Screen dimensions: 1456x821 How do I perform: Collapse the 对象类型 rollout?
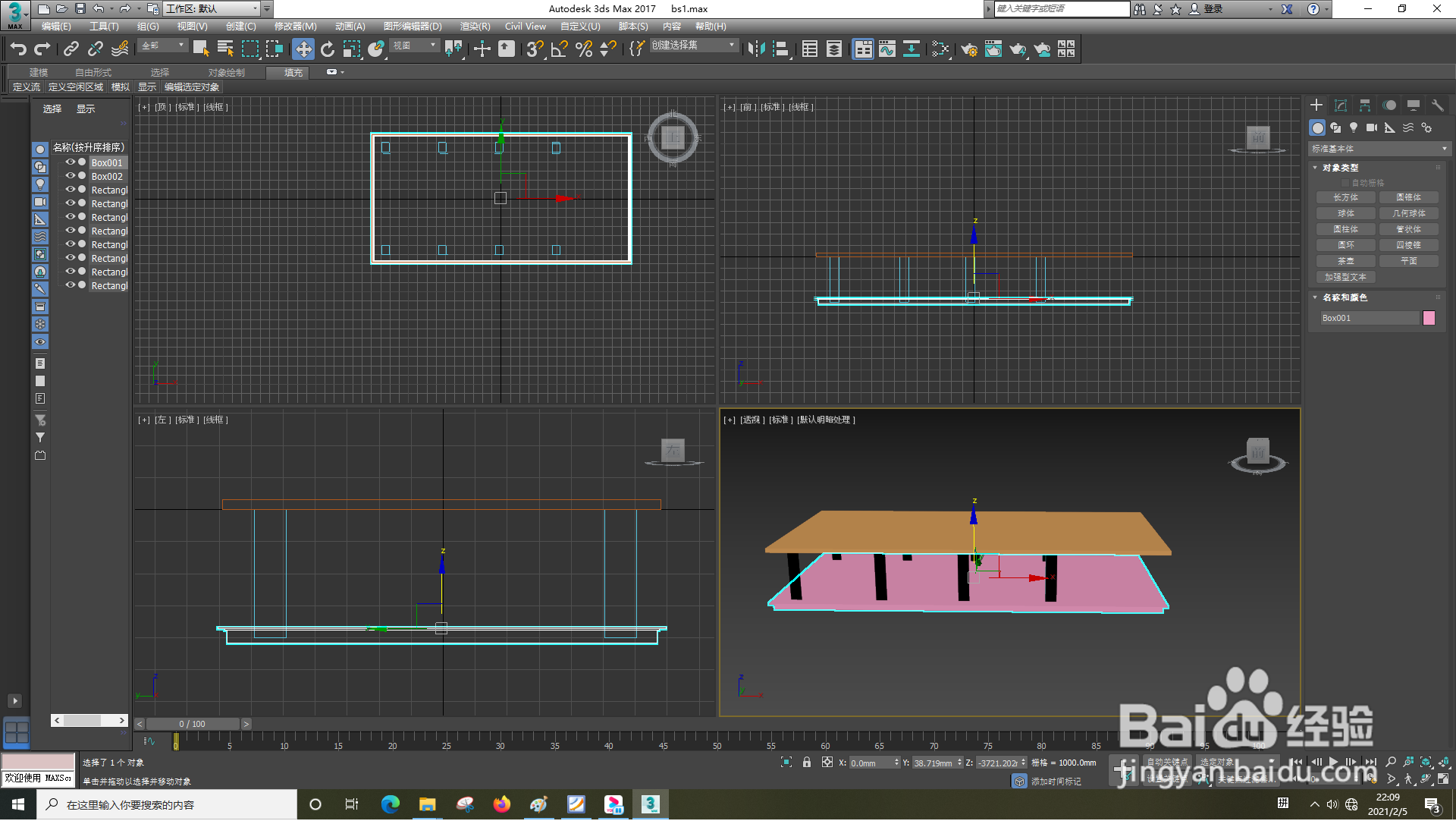(x=1340, y=168)
